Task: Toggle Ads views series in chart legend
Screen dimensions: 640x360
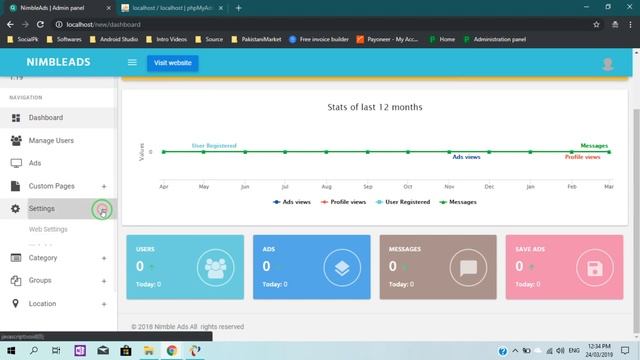Action: pos(292,202)
